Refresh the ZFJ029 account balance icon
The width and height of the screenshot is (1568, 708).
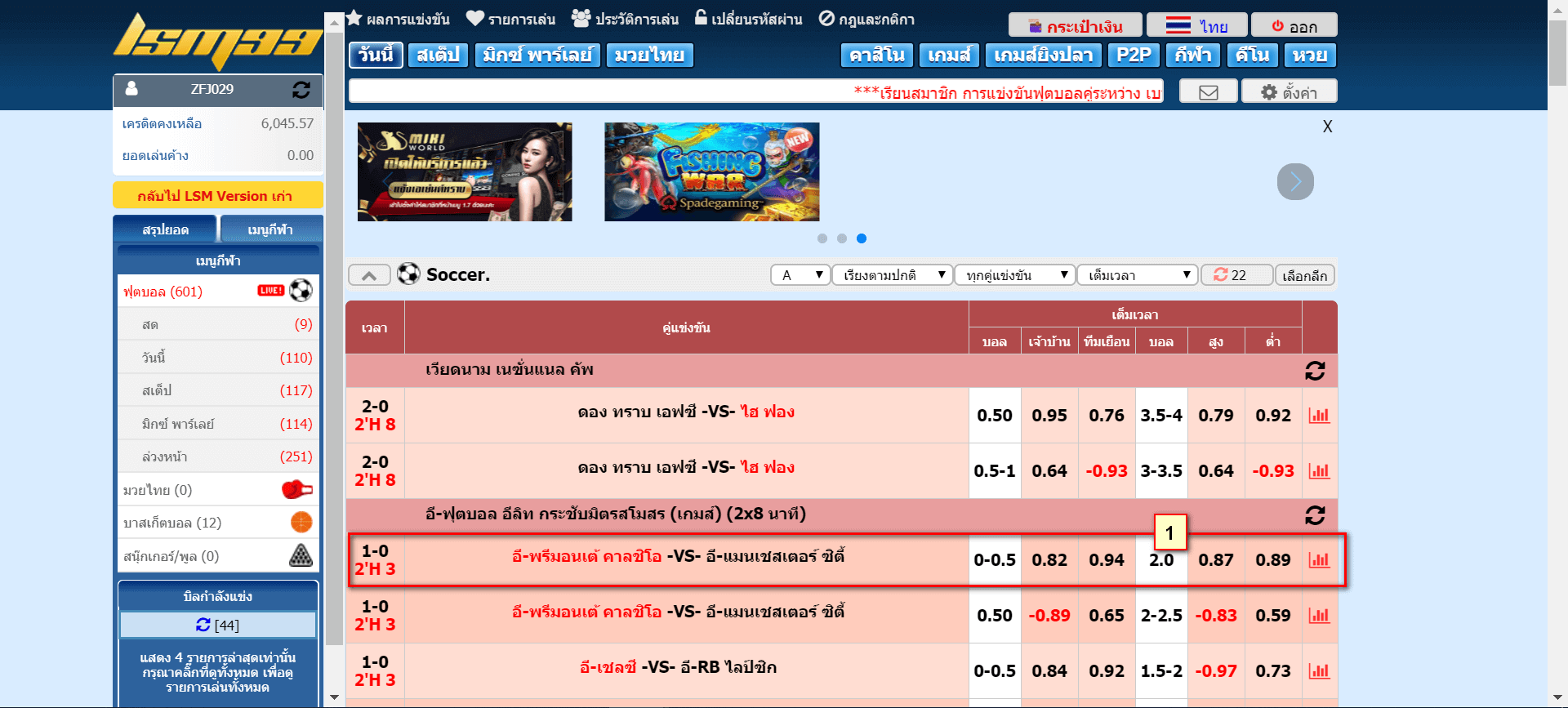pos(301,90)
